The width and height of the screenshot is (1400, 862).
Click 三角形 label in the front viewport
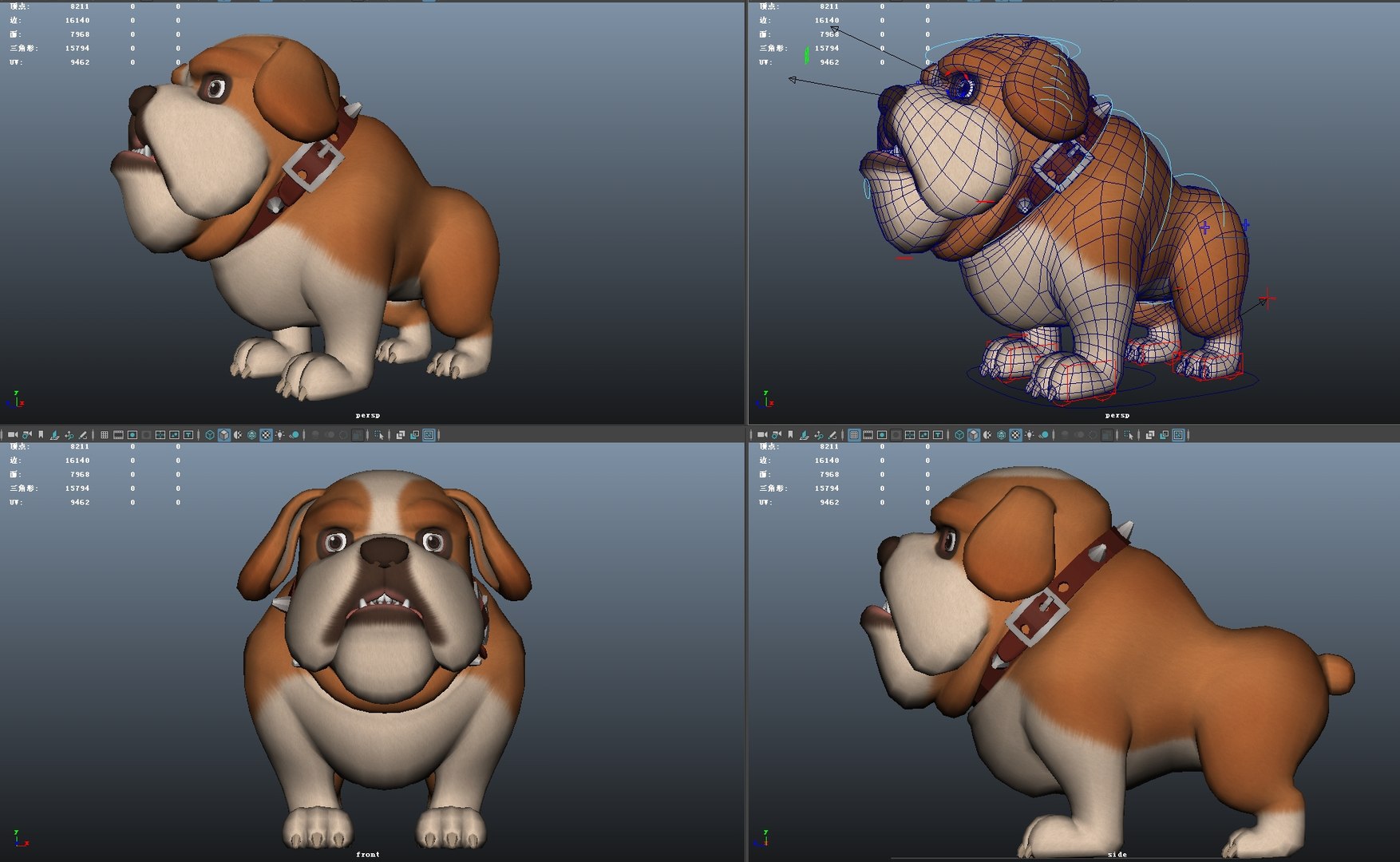coord(23,488)
